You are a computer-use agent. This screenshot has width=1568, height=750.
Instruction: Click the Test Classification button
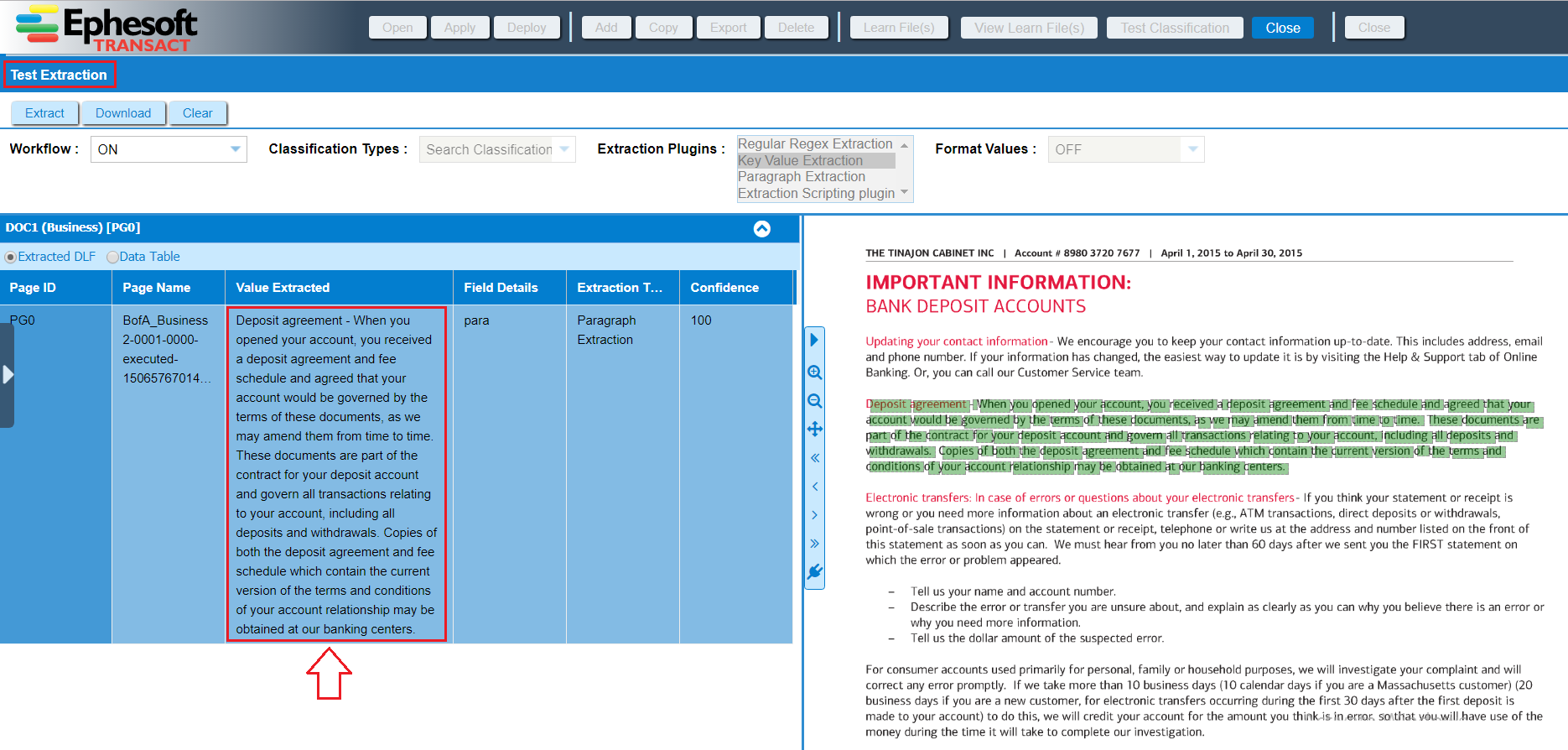[x=1175, y=28]
